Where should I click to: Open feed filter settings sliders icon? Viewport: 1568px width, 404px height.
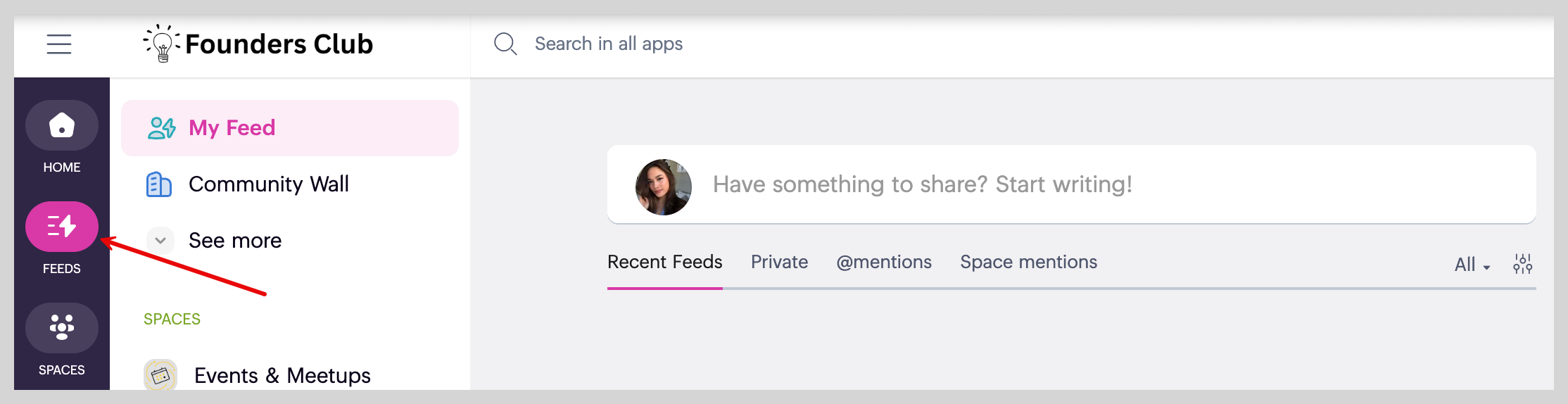tap(1523, 264)
